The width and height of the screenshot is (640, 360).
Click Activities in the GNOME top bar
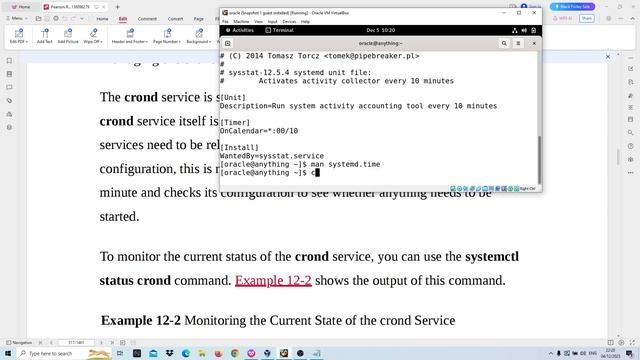[240, 30]
